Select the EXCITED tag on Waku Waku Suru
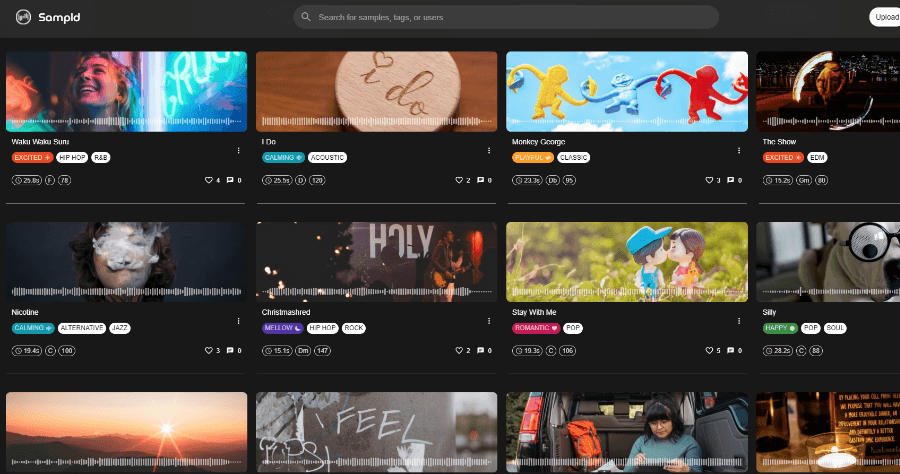Viewport: 900px width, 474px height. [x=32, y=157]
